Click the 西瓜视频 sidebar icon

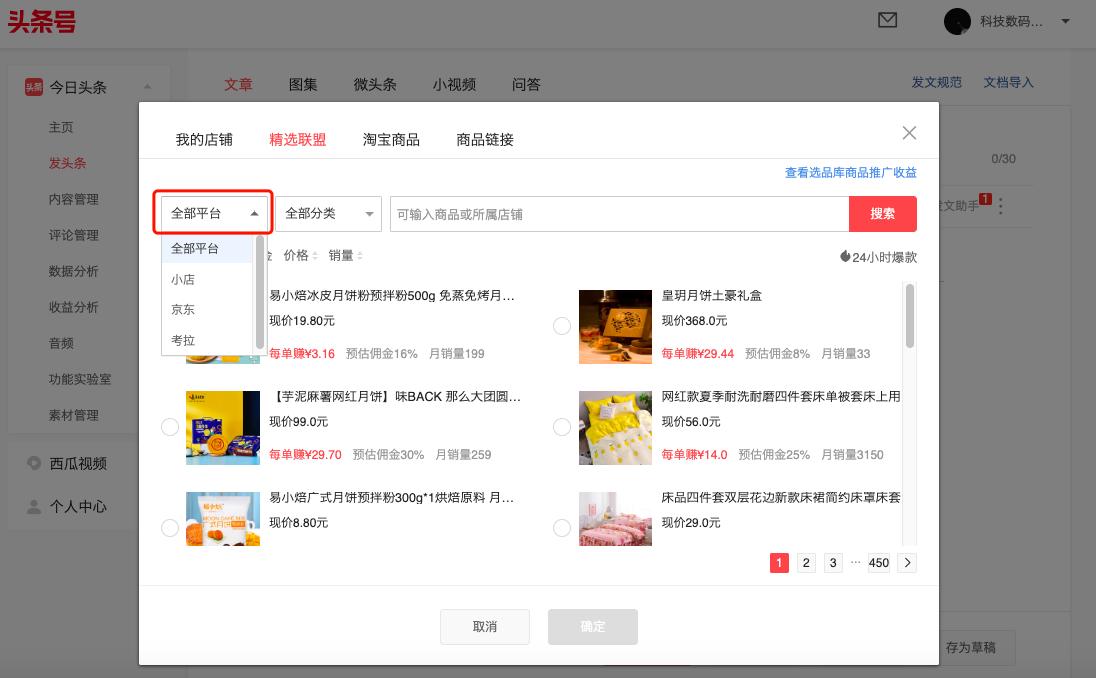(x=31, y=463)
